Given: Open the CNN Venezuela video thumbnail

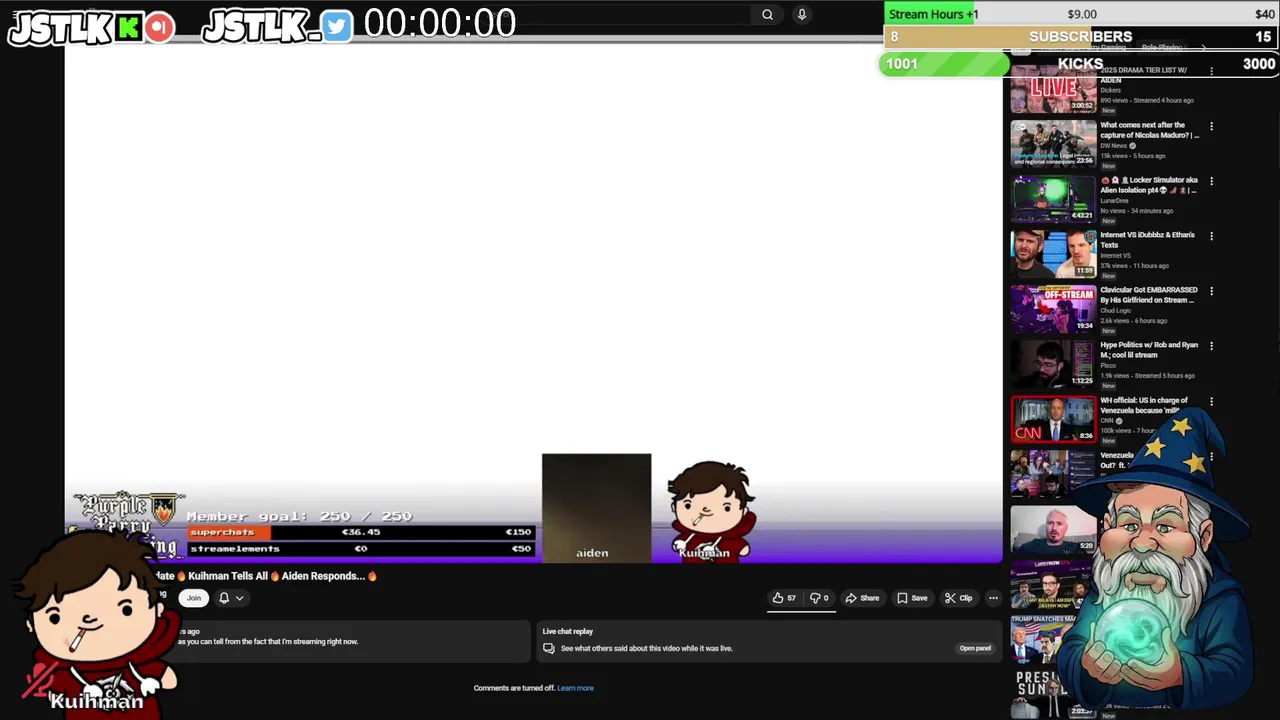Looking at the screenshot, I should coord(1053,418).
